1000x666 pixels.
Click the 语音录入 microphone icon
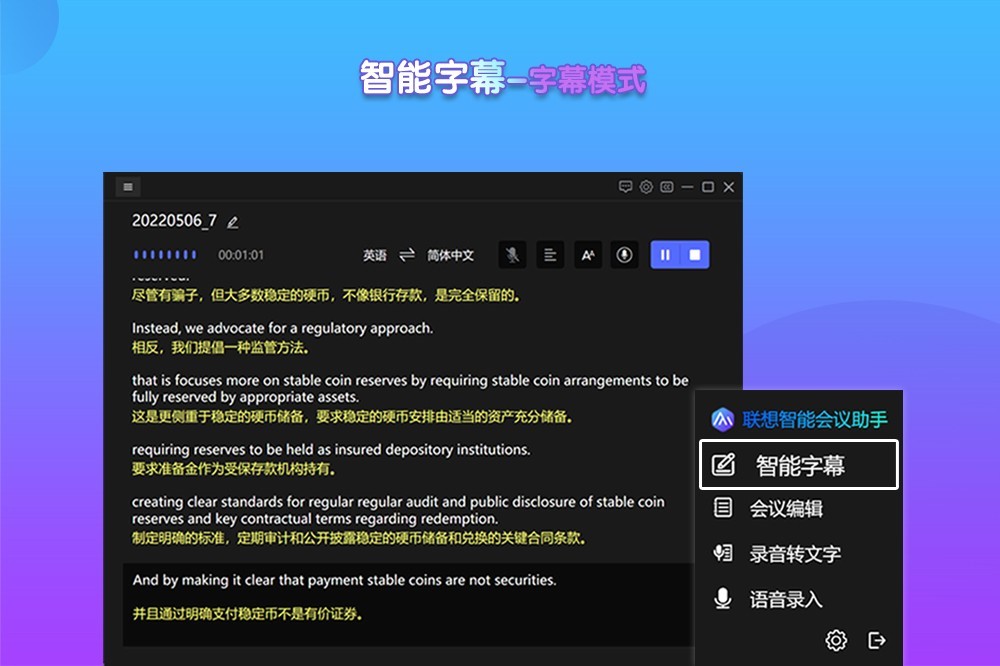(723, 598)
